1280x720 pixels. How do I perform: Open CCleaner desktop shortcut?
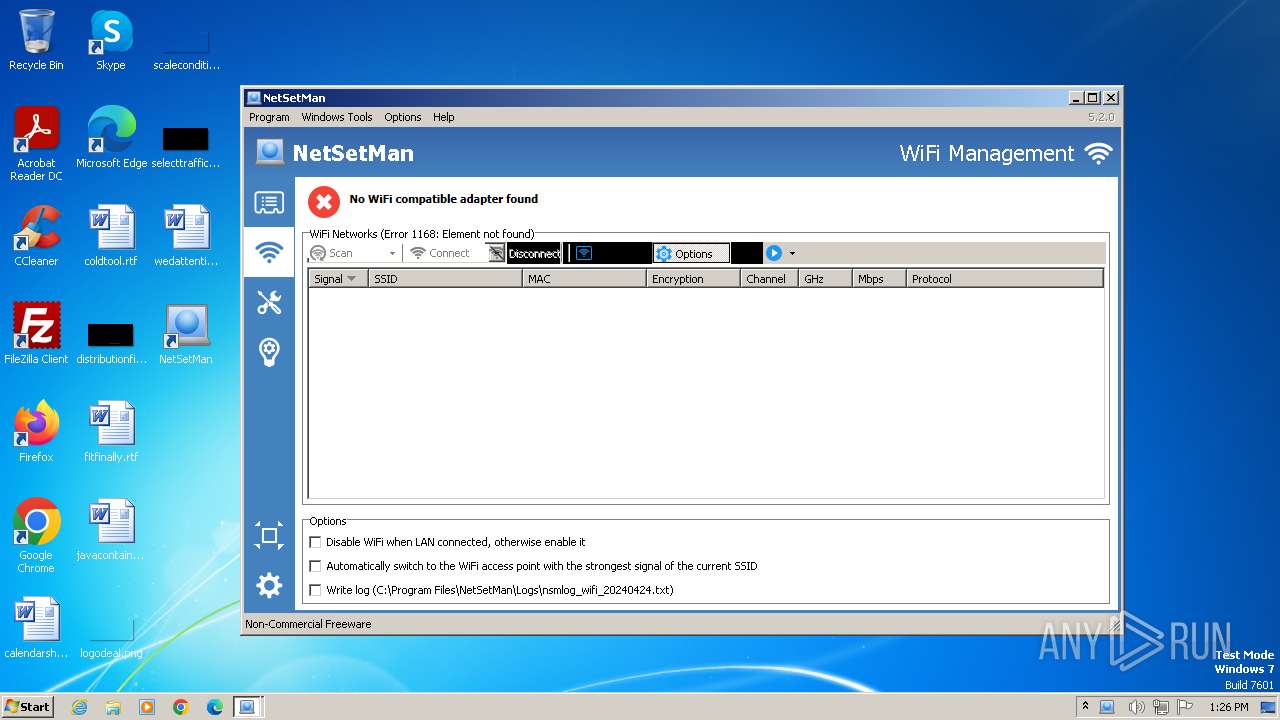point(36,235)
